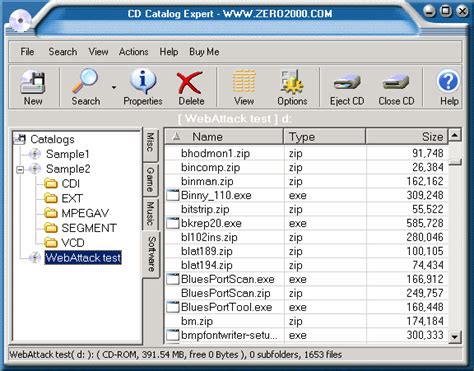Viewport: 474px width, 371px height.
Task: Click the bmpfontwriter-setu... file icon
Action: coord(173,335)
